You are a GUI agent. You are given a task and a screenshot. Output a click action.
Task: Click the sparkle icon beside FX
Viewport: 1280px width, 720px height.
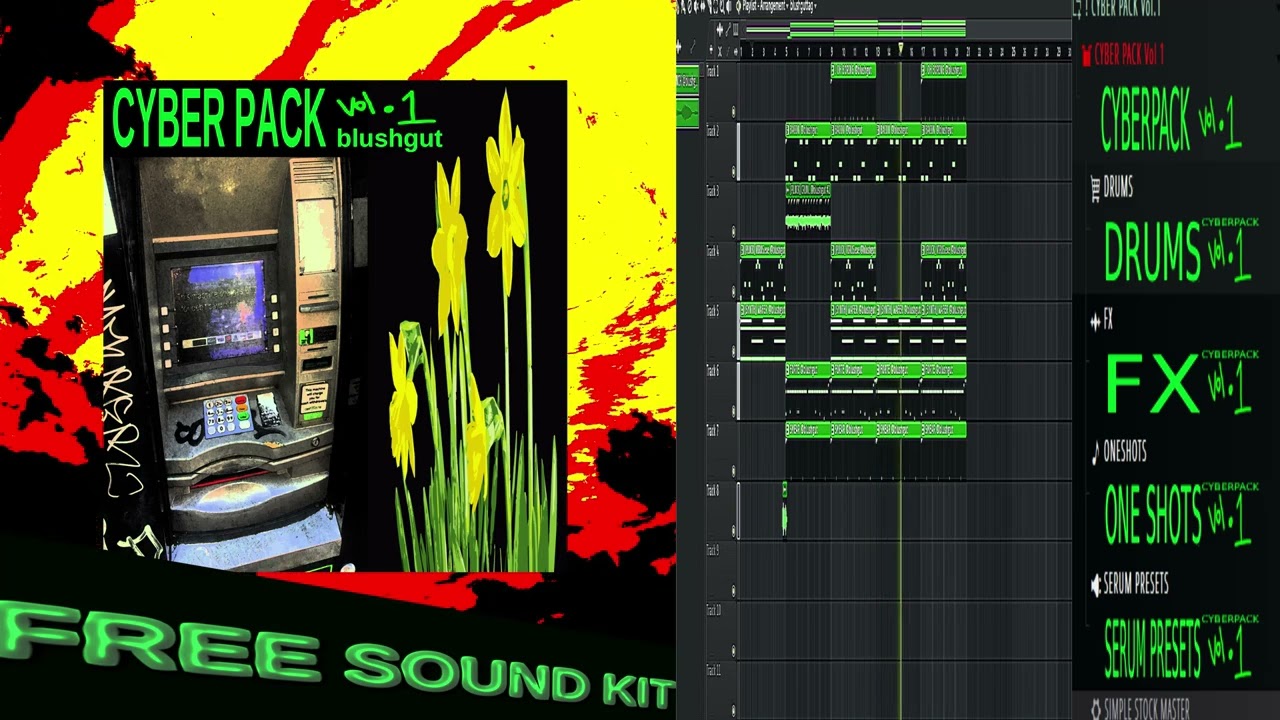[1094, 321]
